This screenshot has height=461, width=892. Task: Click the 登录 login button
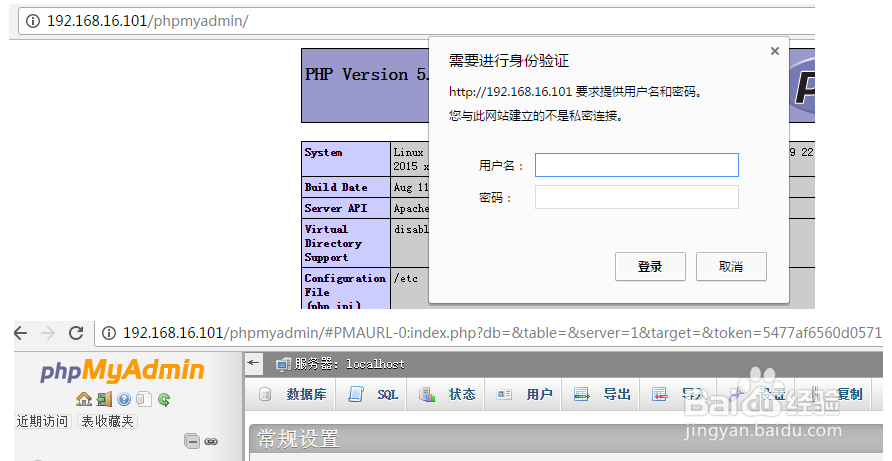650,266
